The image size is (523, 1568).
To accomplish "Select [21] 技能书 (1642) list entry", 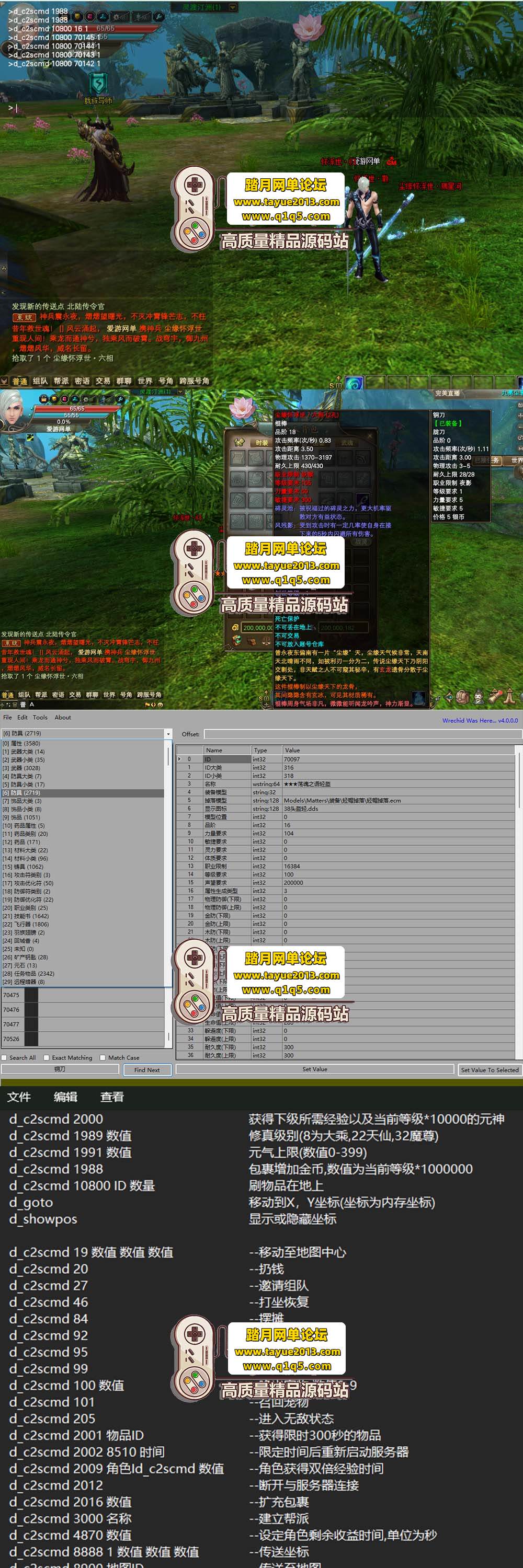I will 26,916.
